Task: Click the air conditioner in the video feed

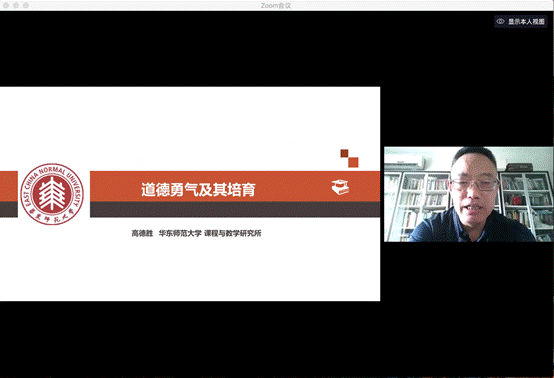Action: point(405,162)
